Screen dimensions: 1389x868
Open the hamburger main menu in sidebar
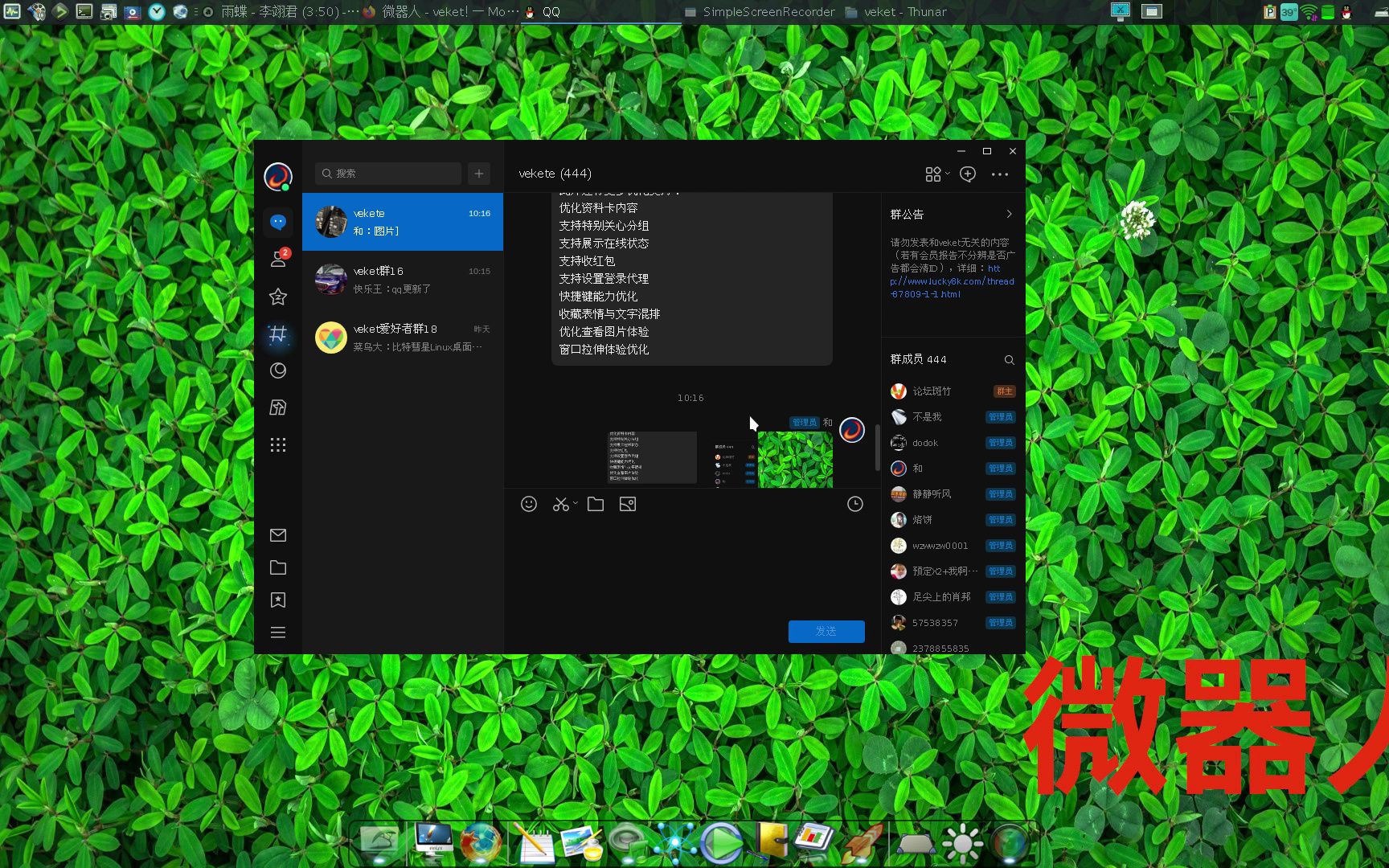tap(278, 633)
